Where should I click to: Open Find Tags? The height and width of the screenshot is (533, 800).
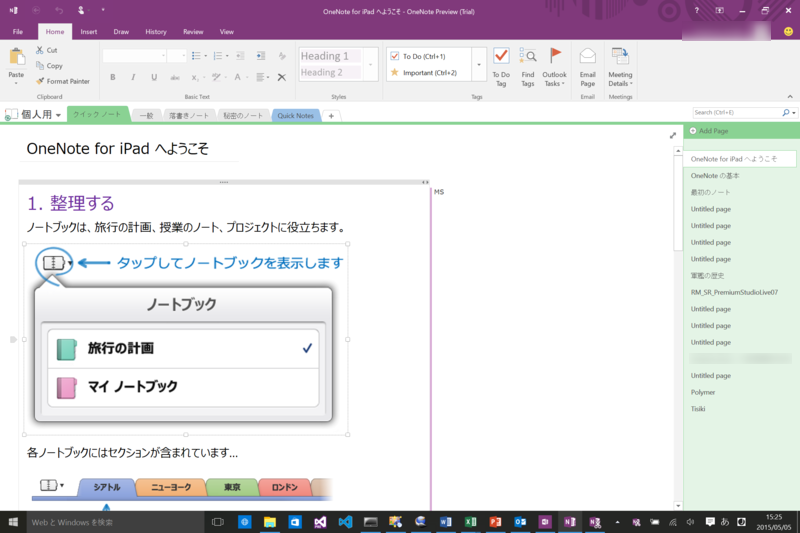pyautogui.click(x=528, y=67)
